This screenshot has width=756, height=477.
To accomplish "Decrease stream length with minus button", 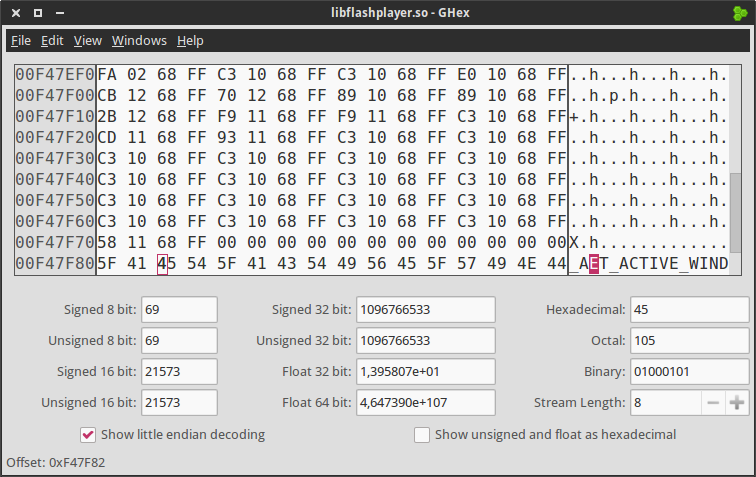I will pos(713,402).
